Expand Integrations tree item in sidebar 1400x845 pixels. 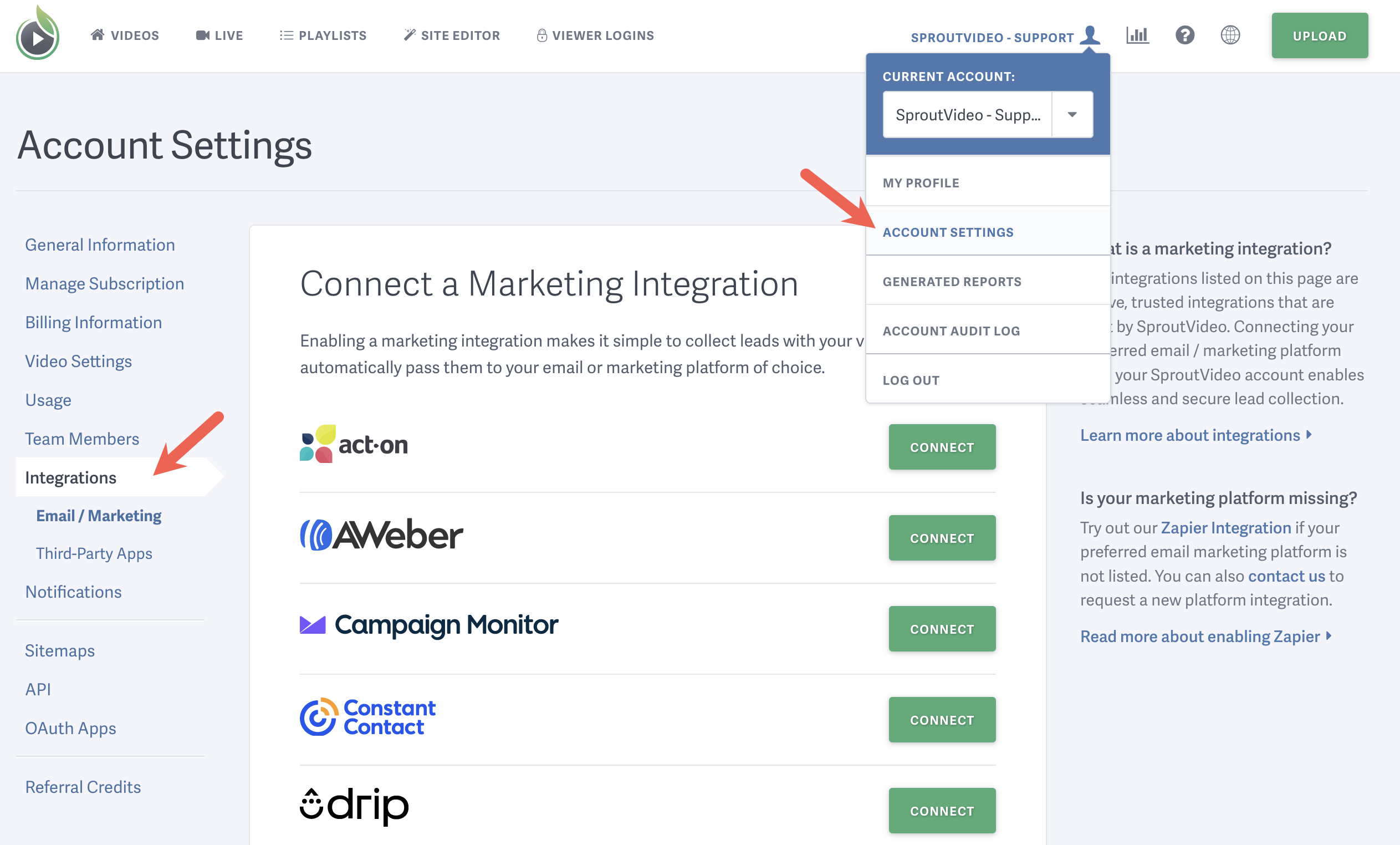(x=71, y=477)
